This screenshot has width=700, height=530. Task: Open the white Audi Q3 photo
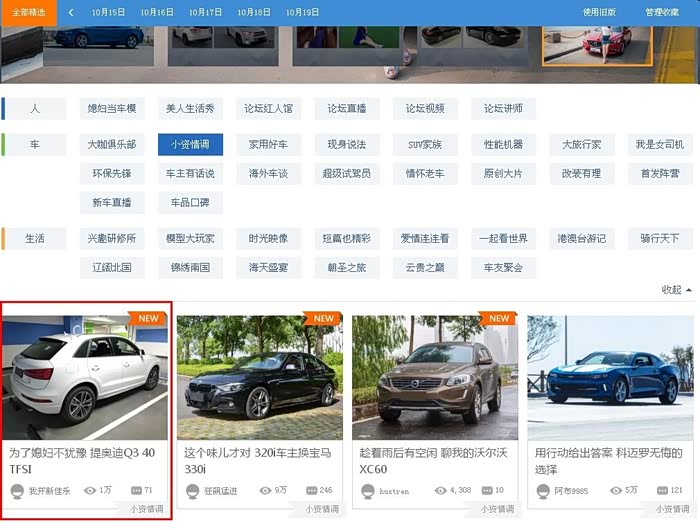click(x=85, y=378)
